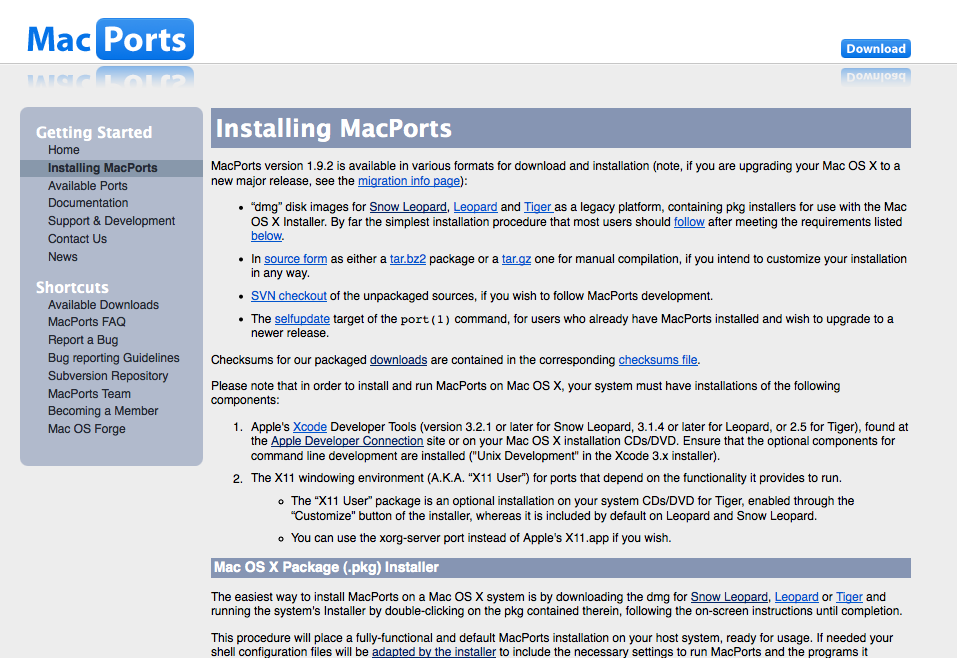
Task: Visit the MacPorts Team shortcut
Action: point(90,394)
